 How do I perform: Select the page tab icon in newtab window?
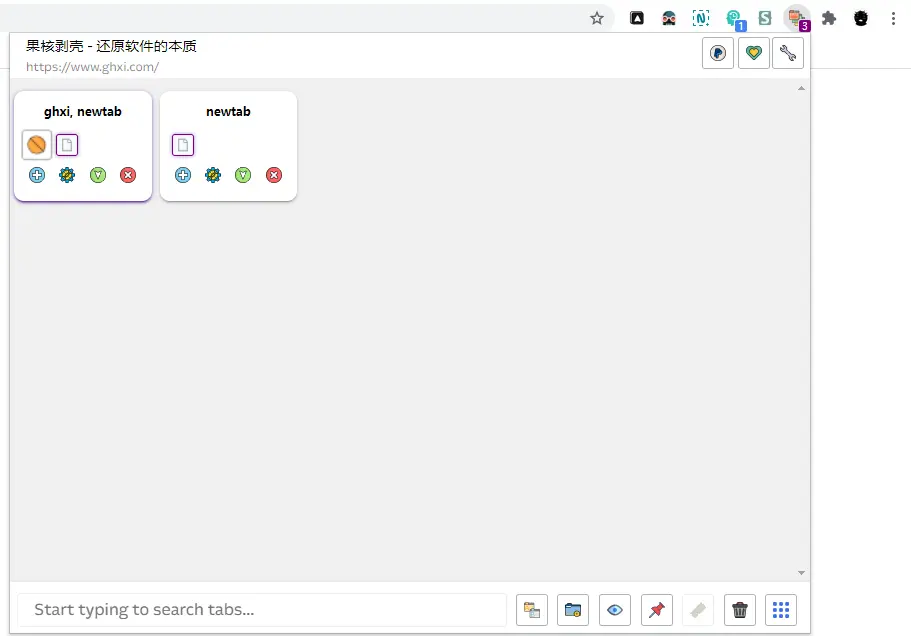point(183,145)
